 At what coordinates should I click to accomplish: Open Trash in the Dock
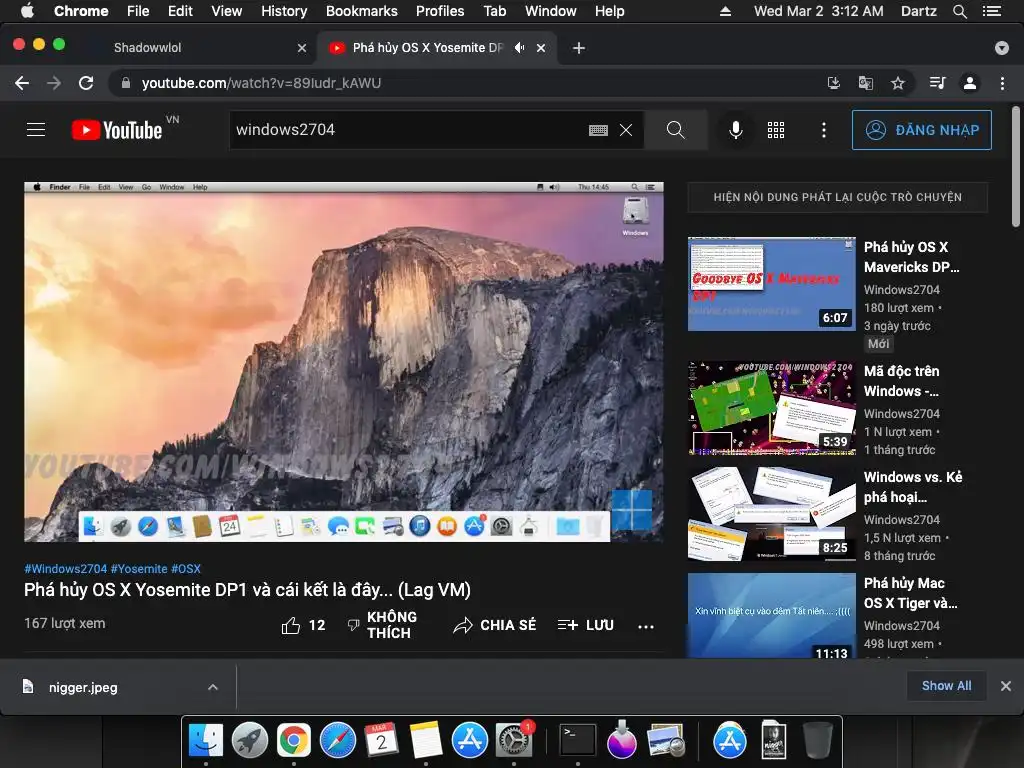pyautogui.click(x=816, y=740)
